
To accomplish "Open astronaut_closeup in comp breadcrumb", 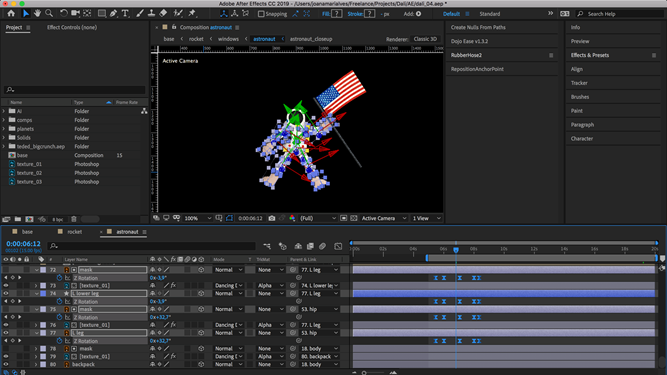I will (x=311, y=39).
